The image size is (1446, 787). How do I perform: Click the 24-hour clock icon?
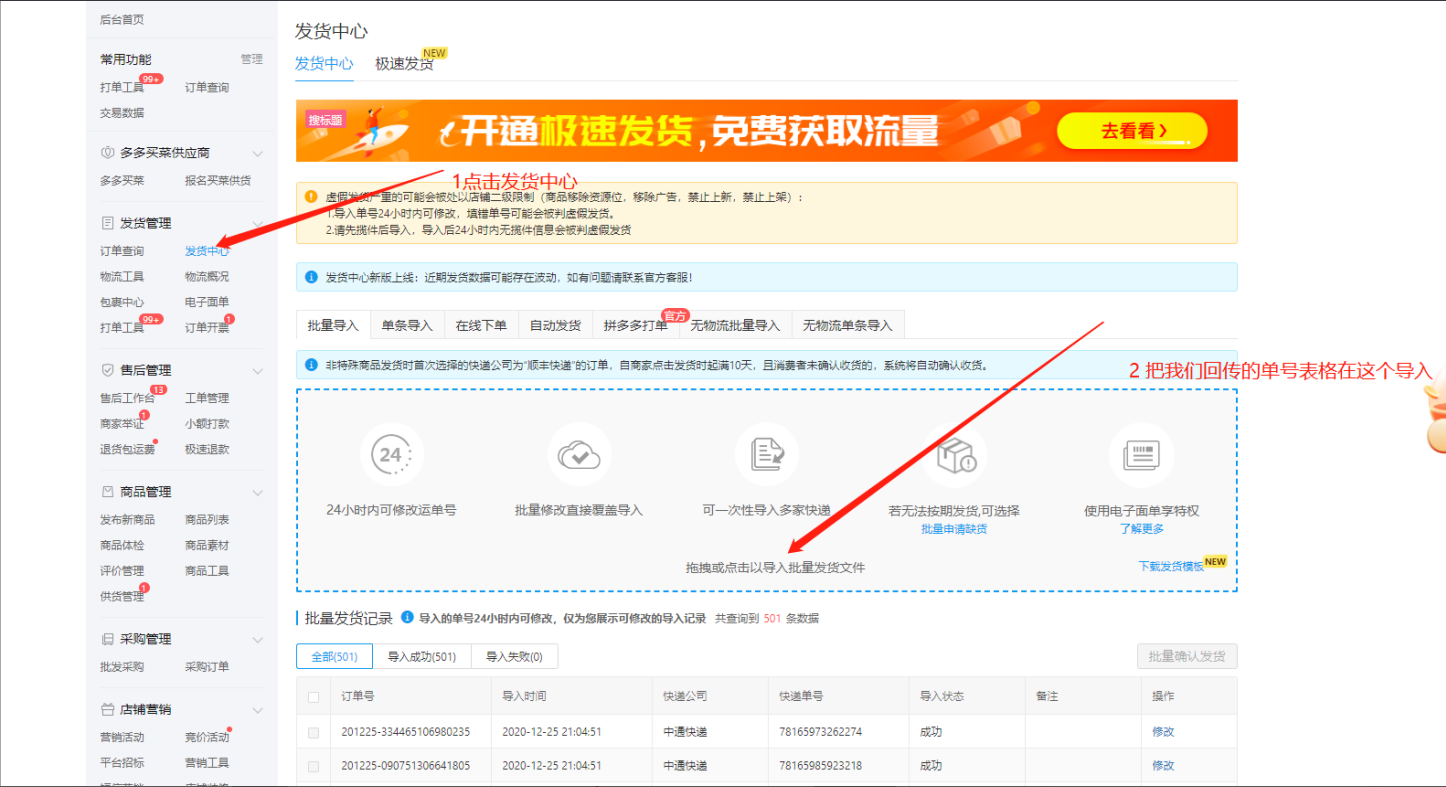pyautogui.click(x=391, y=456)
